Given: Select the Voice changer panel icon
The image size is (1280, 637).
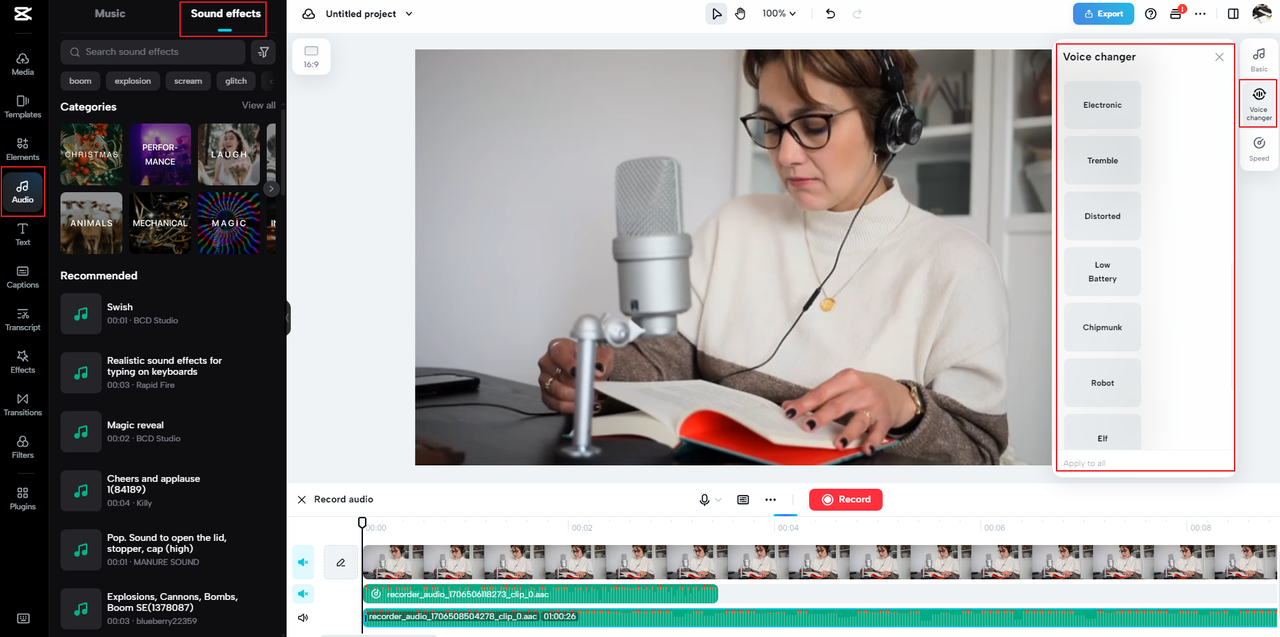Looking at the screenshot, I should 1259,103.
